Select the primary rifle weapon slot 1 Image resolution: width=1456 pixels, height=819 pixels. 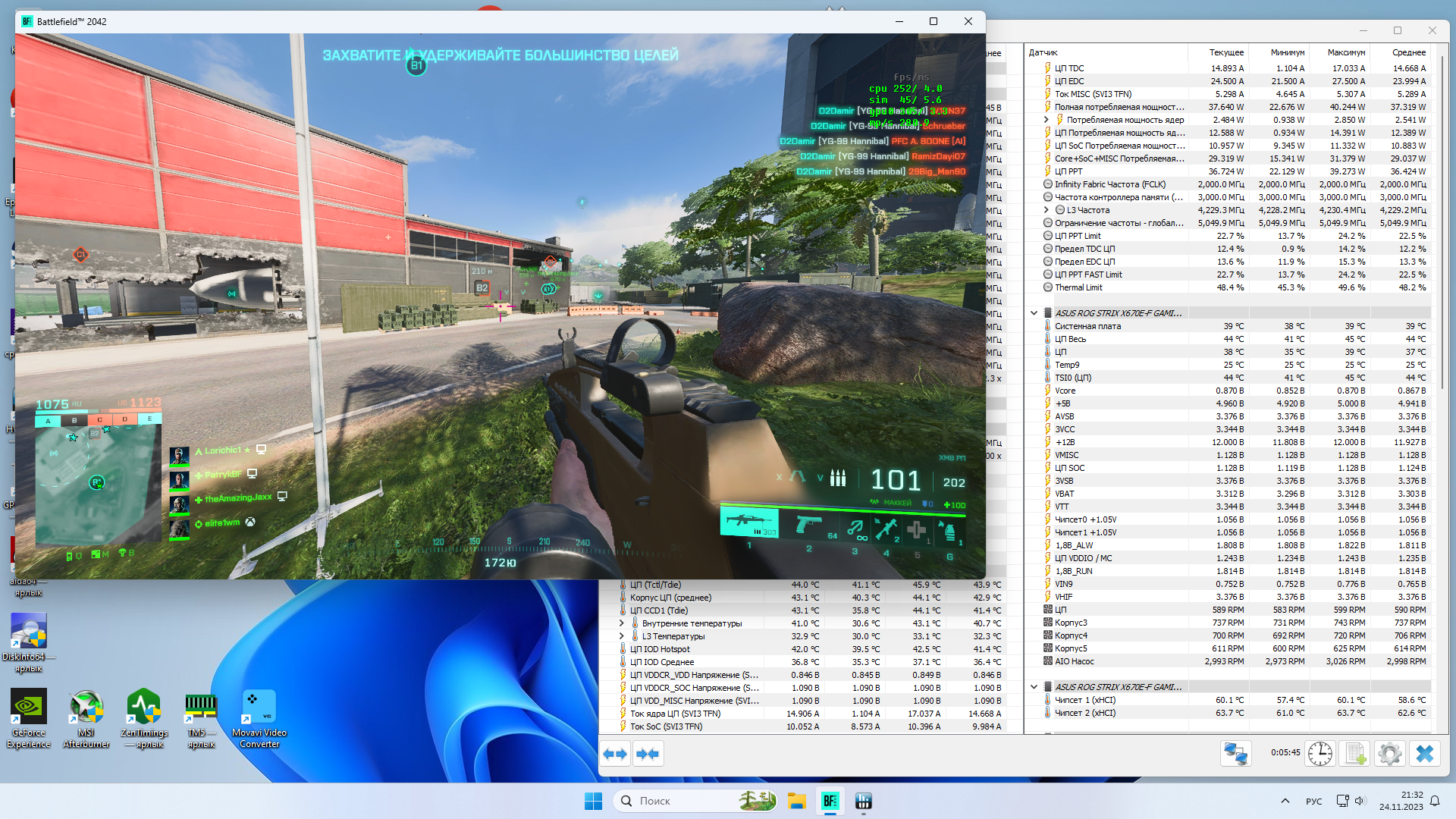click(x=749, y=525)
